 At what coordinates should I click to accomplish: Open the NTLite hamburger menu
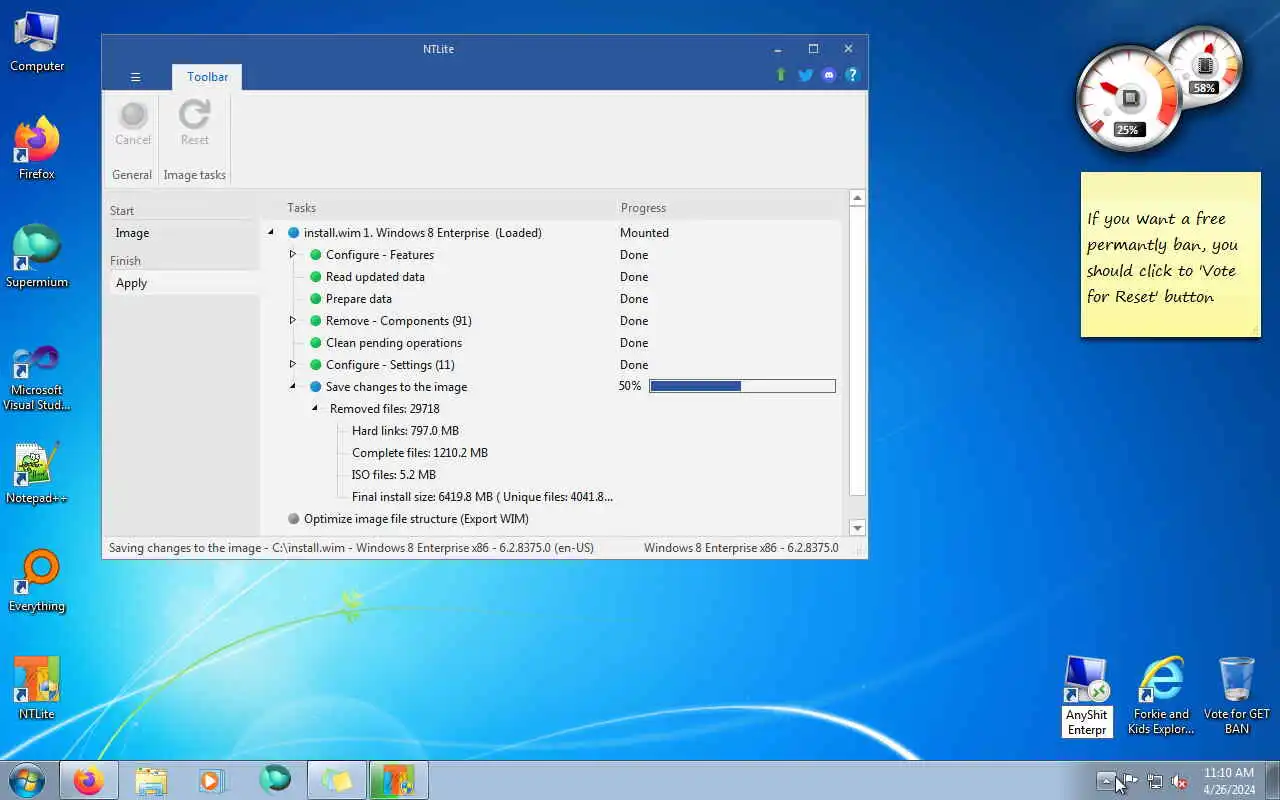click(x=136, y=77)
